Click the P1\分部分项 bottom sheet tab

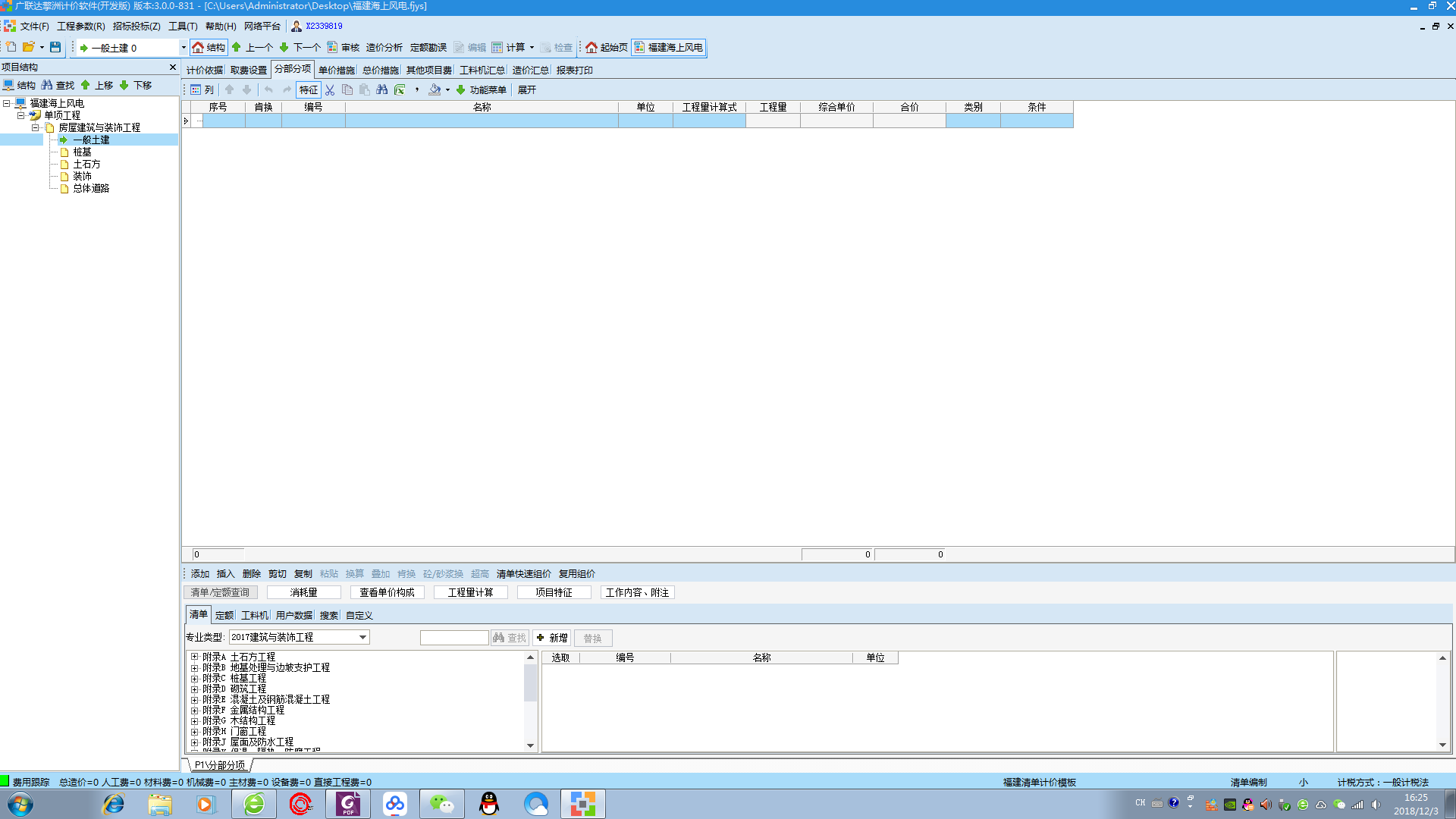pos(220,765)
